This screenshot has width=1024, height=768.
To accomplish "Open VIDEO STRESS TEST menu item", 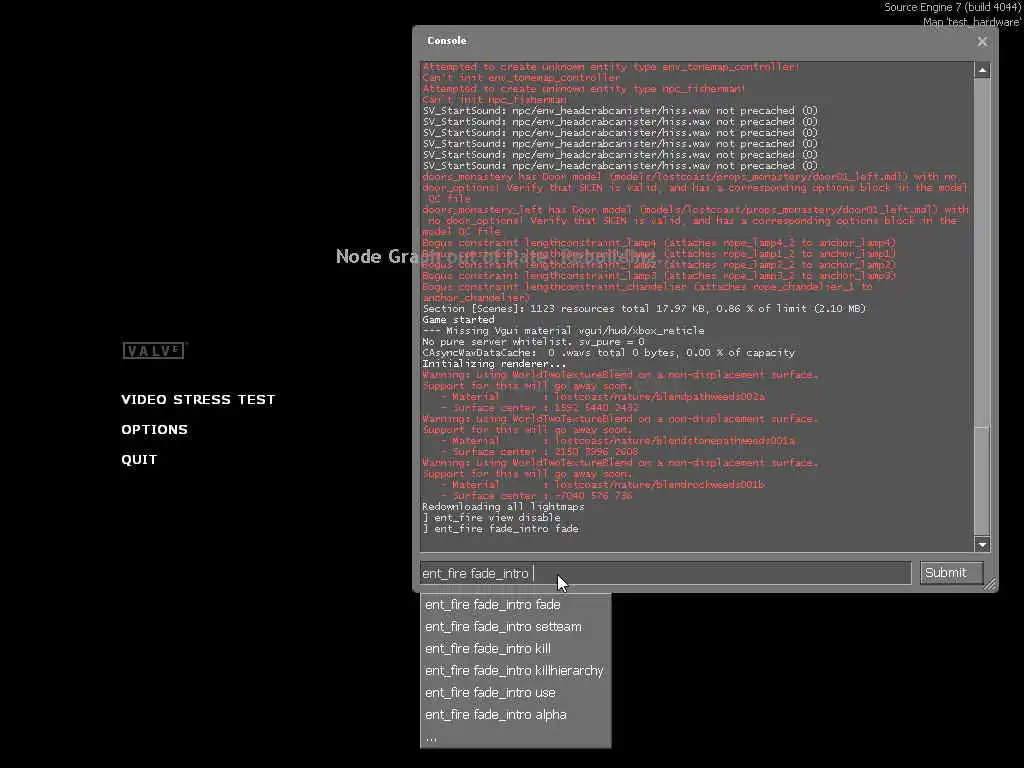I will coord(198,400).
